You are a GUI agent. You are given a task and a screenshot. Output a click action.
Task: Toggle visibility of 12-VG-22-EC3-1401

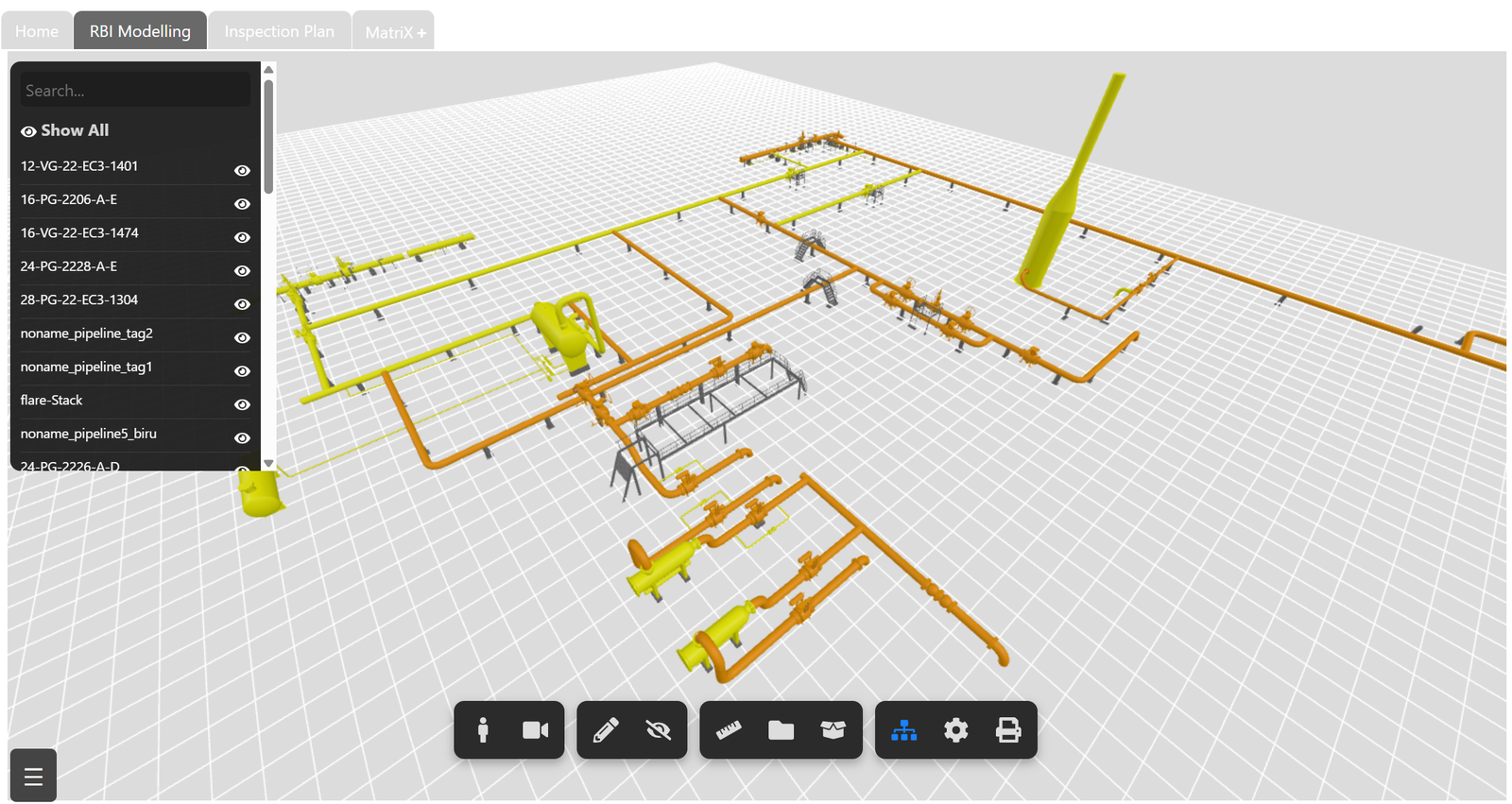coord(242,171)
